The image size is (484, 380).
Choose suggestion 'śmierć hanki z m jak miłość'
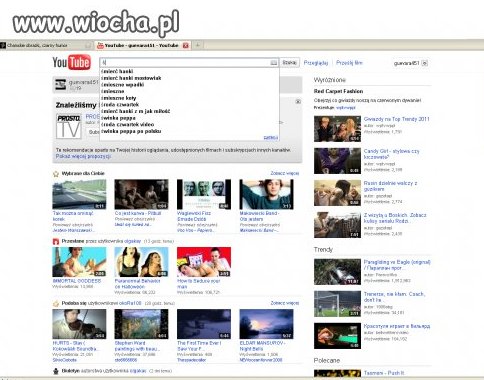(136, 111)
